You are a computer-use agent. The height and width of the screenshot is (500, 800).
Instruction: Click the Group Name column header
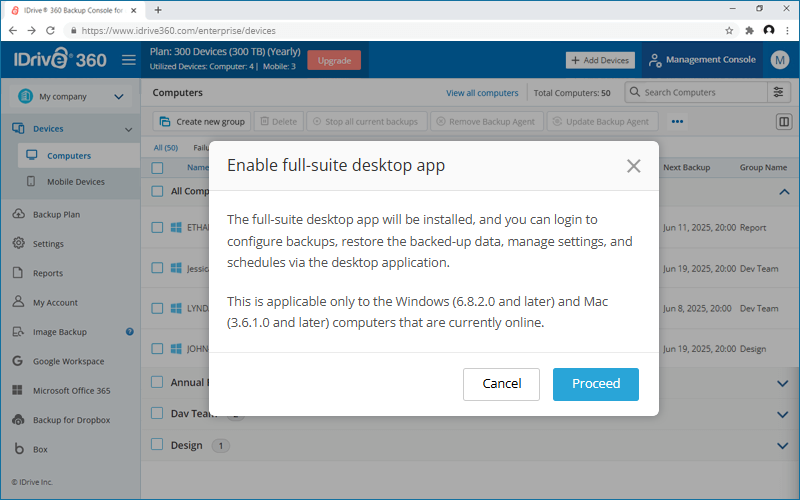click(763, 167)
